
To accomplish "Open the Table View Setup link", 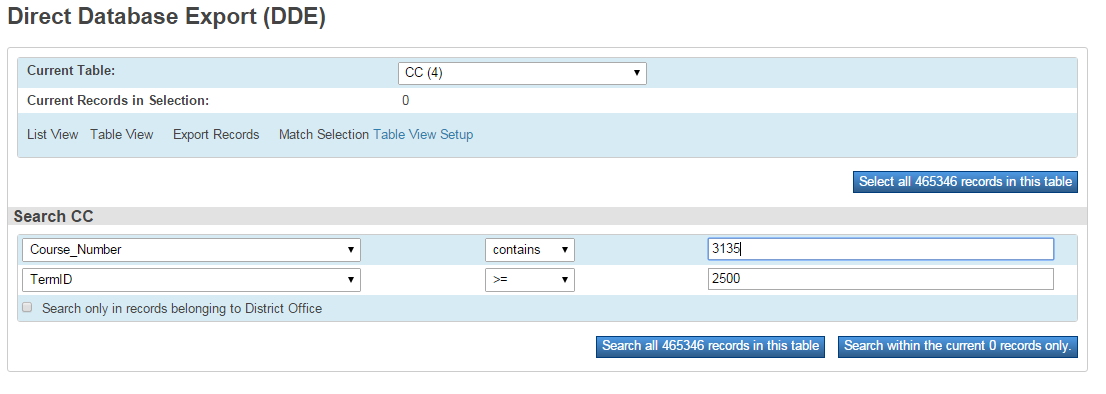I will [x=423, y=135].
